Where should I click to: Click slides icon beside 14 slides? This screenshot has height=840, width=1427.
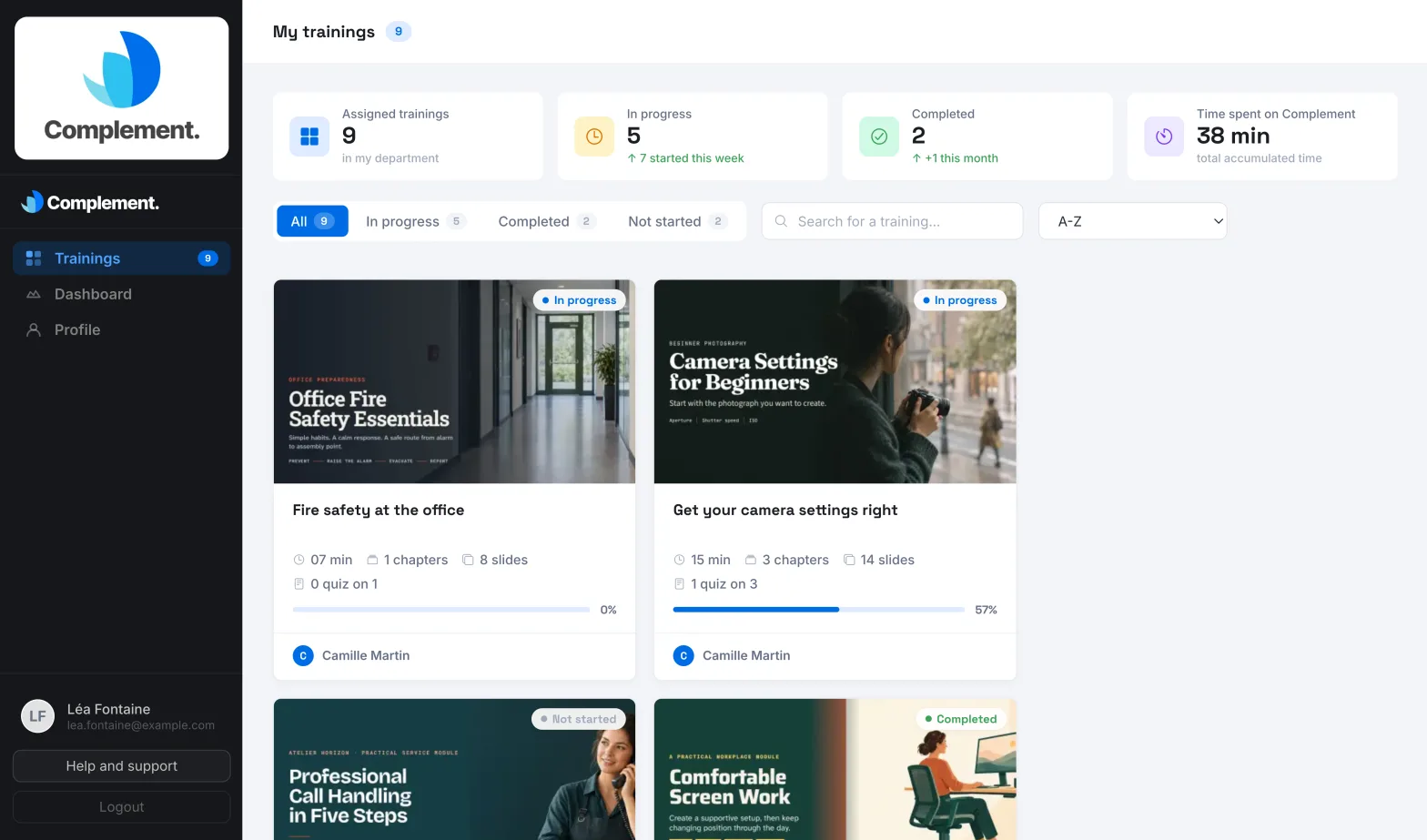(849, 560)
